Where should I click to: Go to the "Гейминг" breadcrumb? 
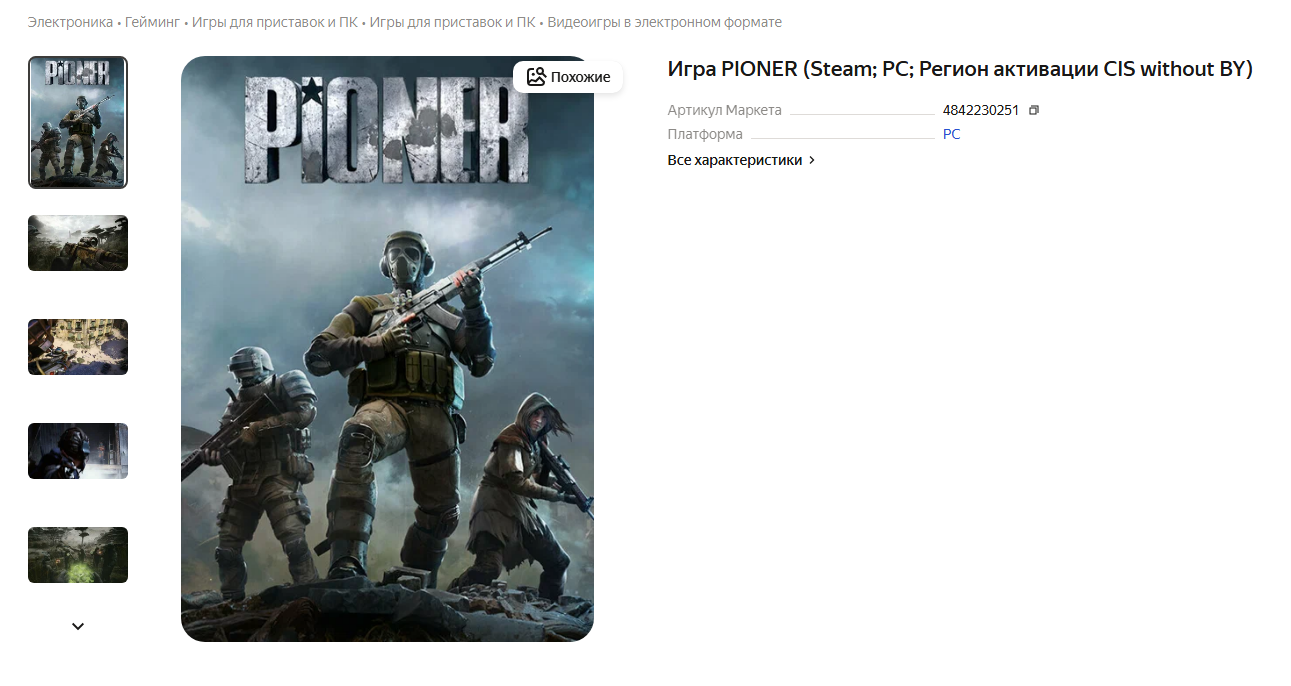pos(152,22)
